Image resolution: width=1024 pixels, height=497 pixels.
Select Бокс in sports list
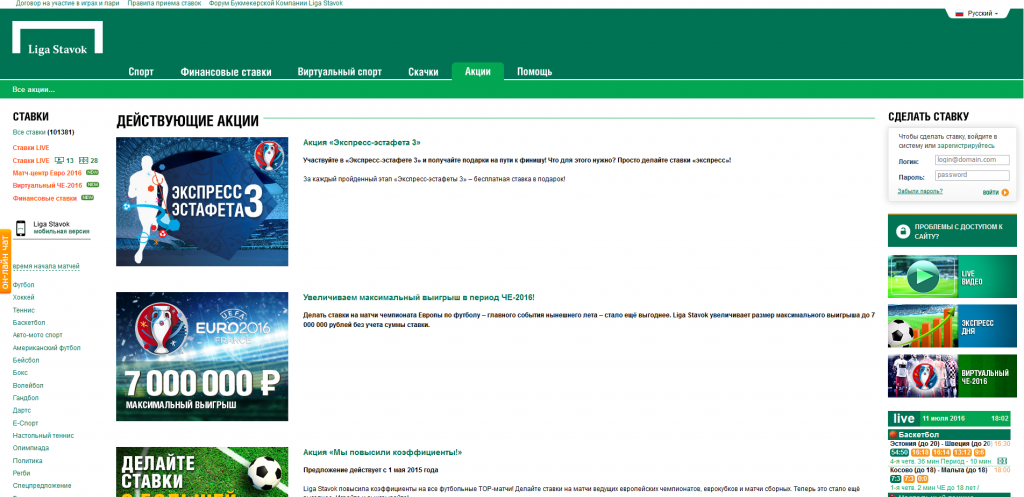tap(20, 372)
